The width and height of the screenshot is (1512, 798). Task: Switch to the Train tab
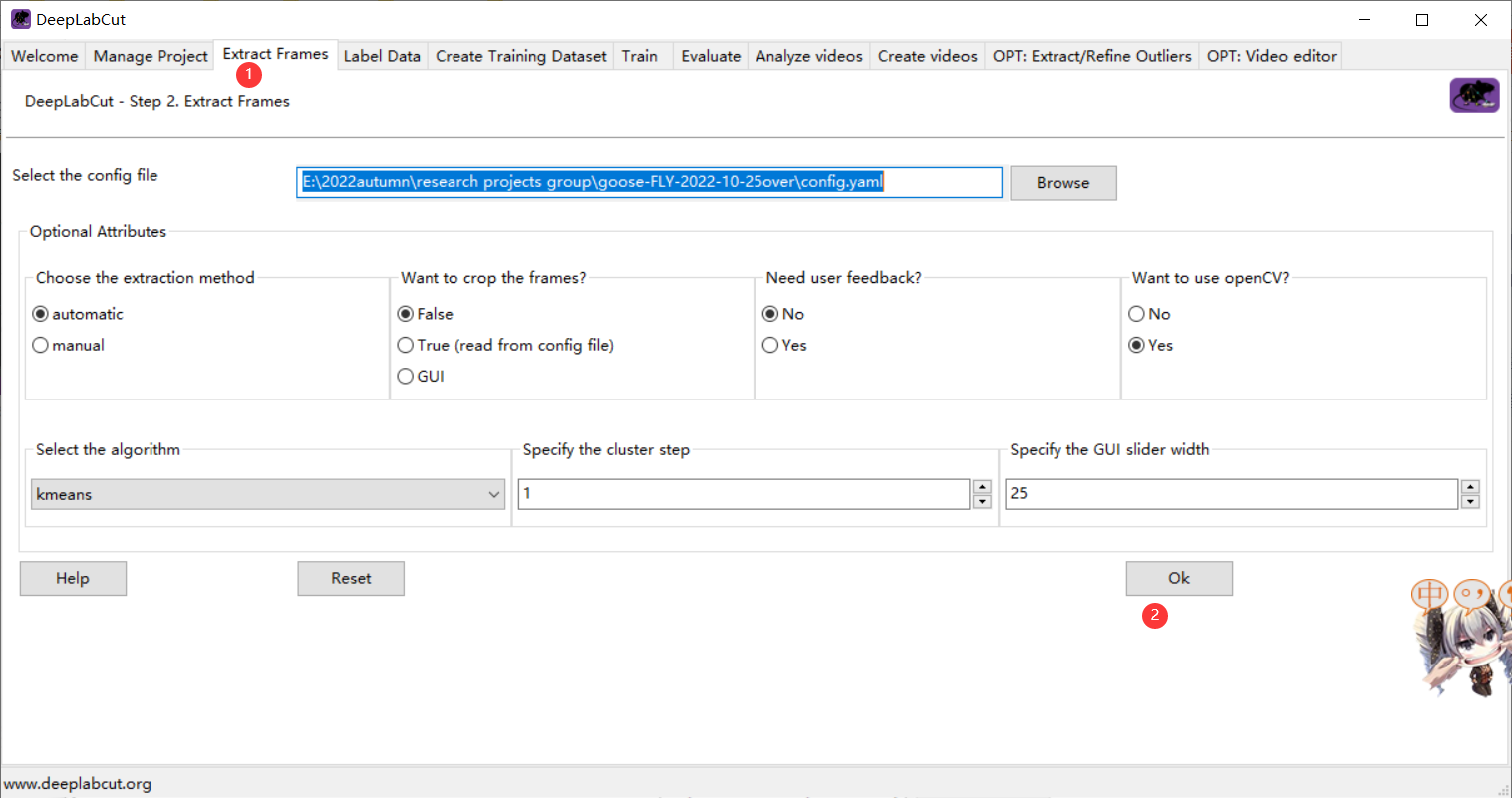coord(640,56)
